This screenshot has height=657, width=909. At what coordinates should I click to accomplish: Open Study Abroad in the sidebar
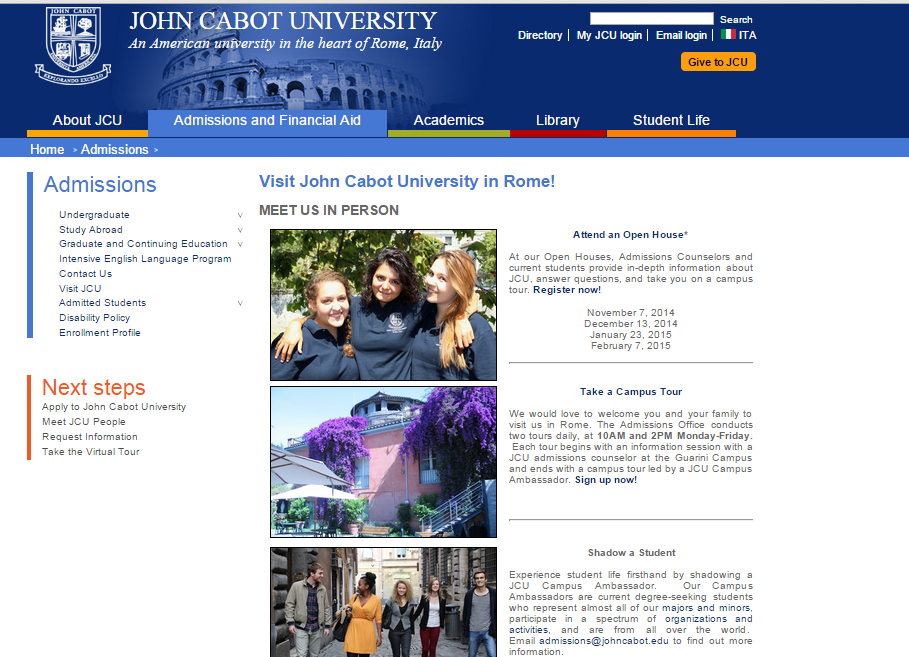pos(91,230)
